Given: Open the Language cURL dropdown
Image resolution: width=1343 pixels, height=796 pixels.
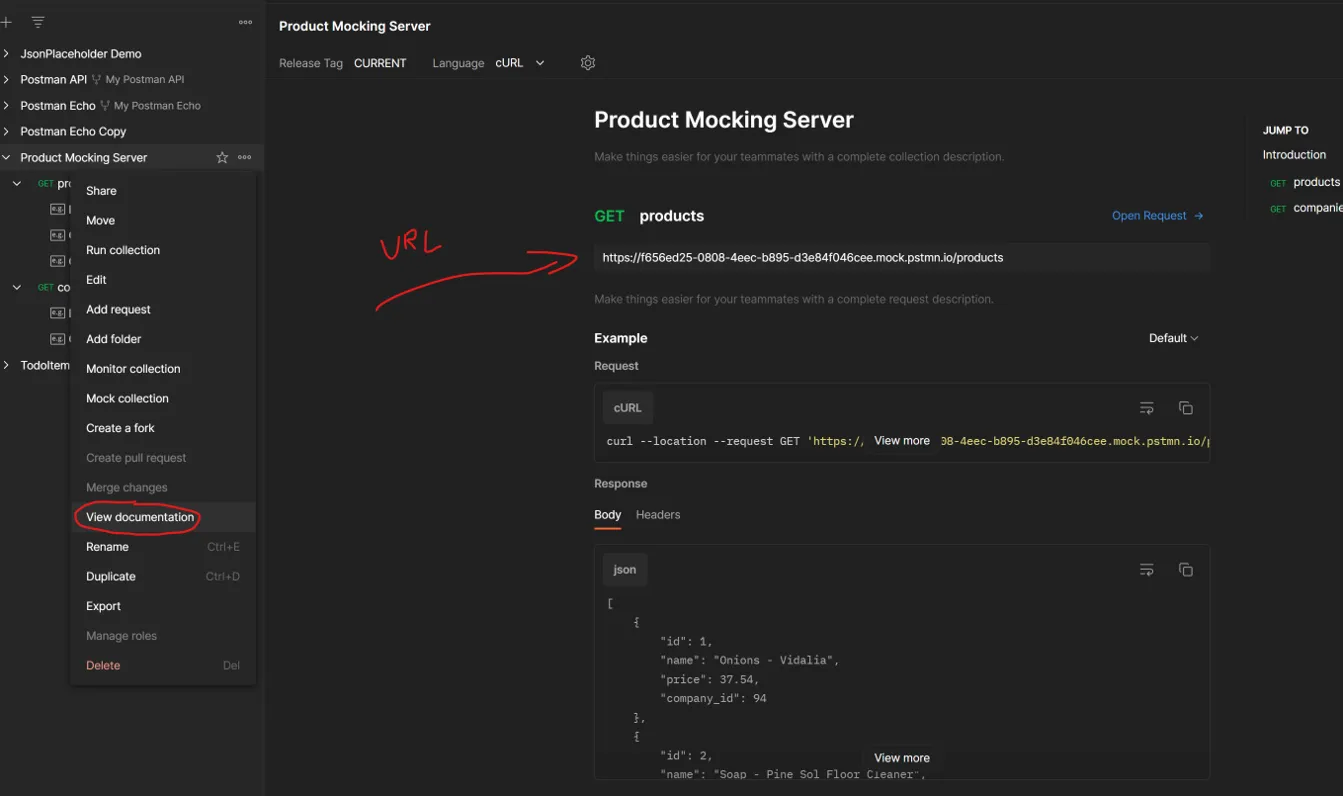Looking at the screenshot, I should click(520, 63).
